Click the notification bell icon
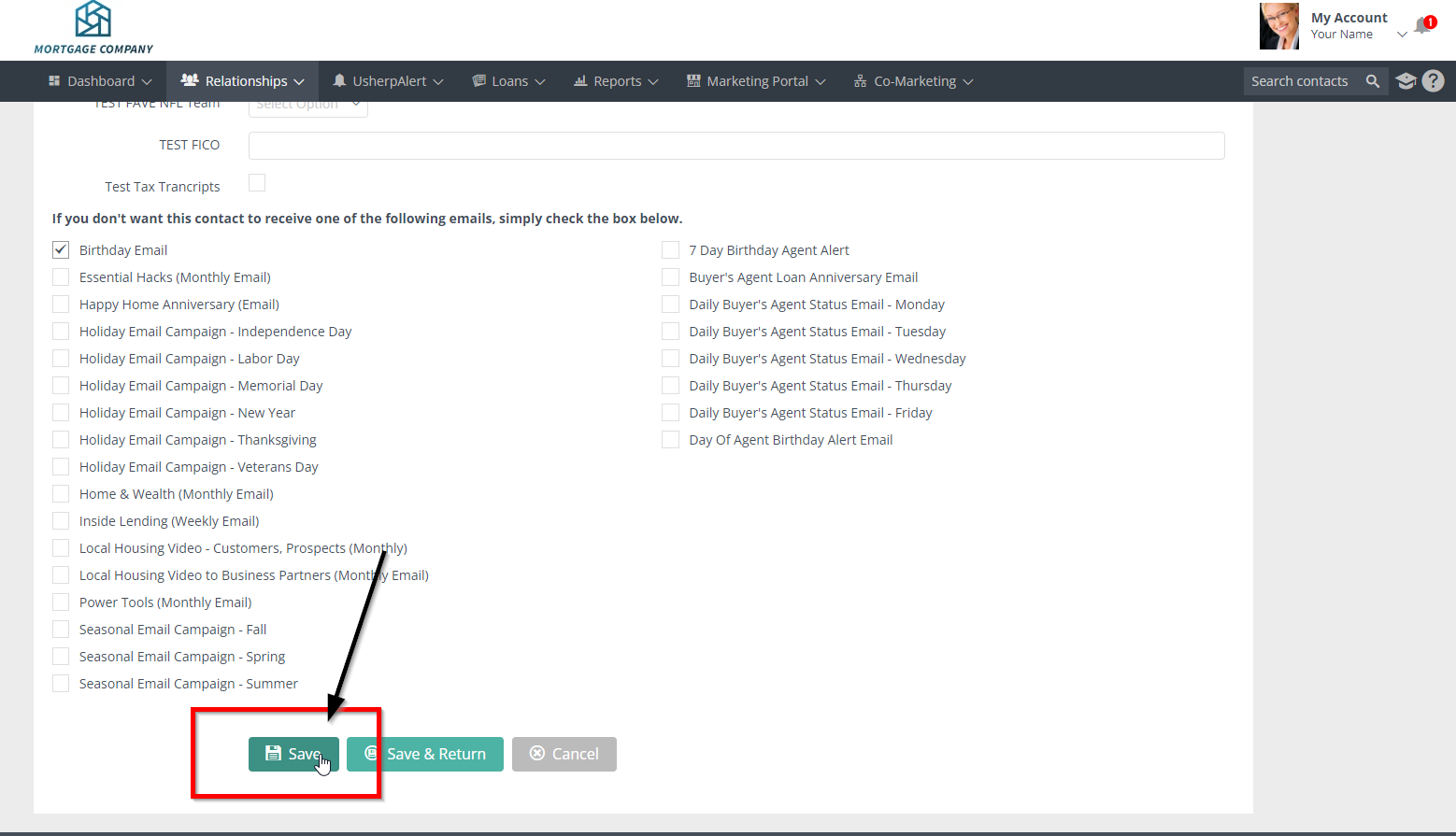Screen dimensions: 1456x836 1422,25
